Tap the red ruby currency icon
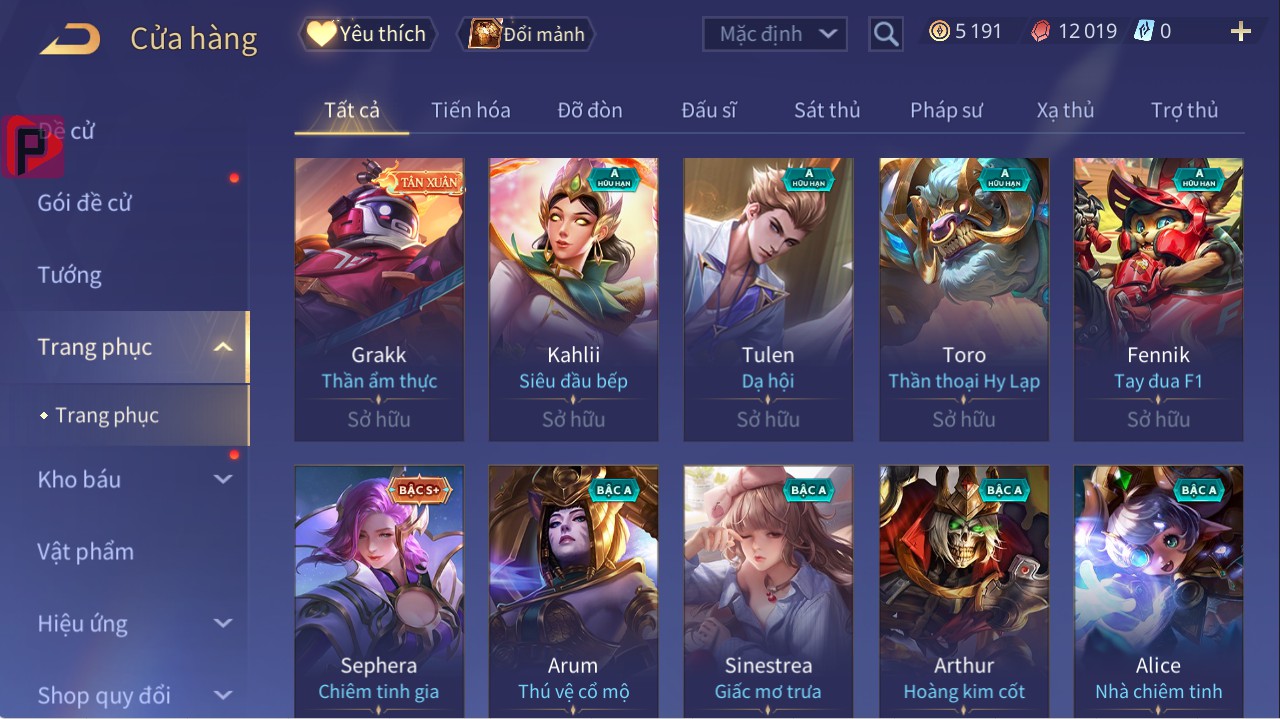The width and height of the screenshot is (1280, 719). pos(1041,31)
